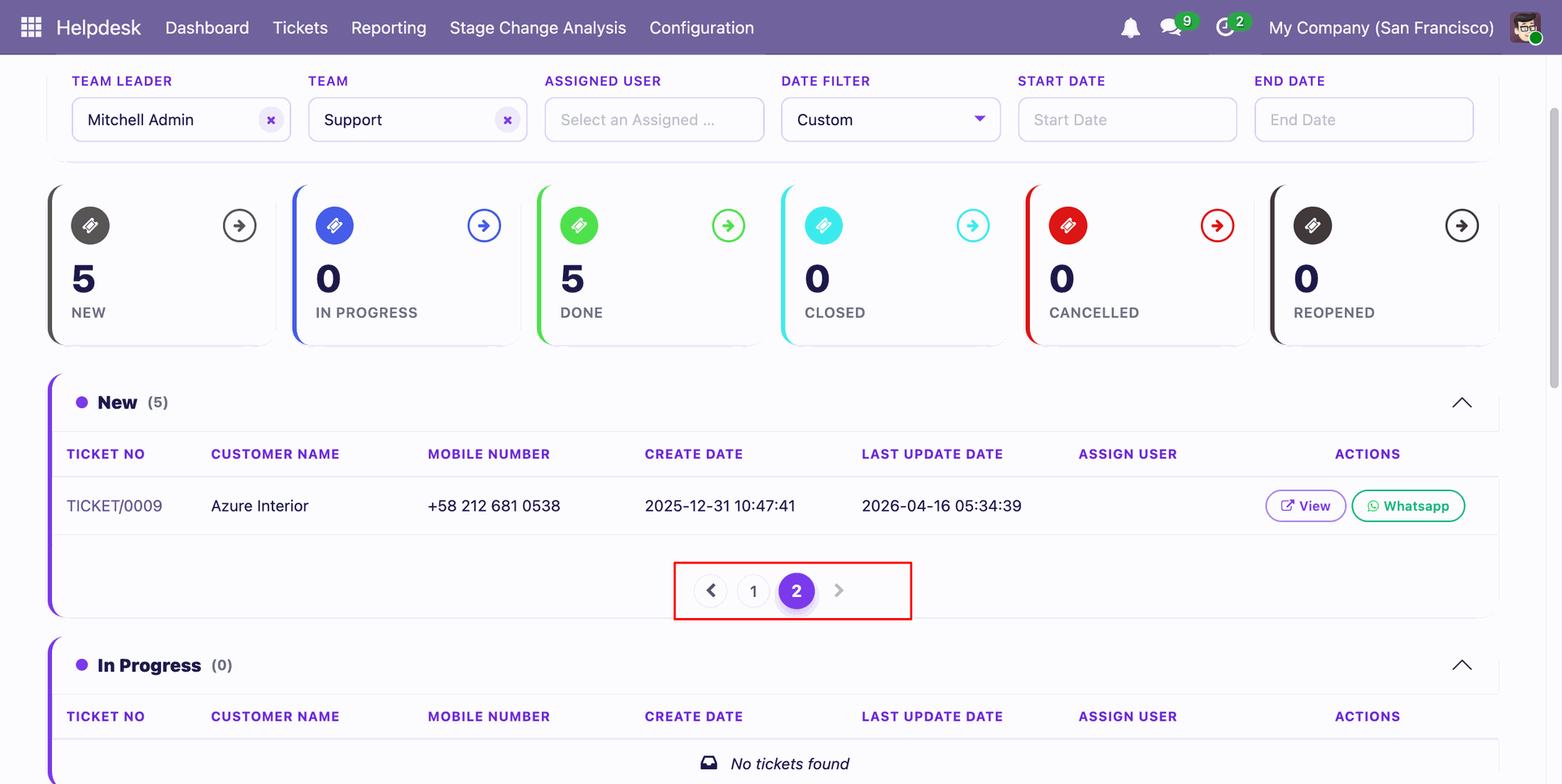Collapse the In Progress tickets section
1562x784 pixels.
click(1462, 665)
